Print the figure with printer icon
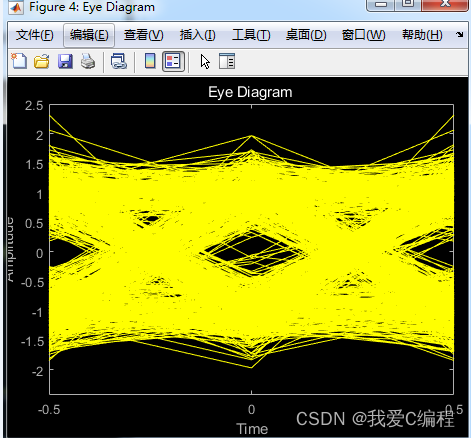 88,62
